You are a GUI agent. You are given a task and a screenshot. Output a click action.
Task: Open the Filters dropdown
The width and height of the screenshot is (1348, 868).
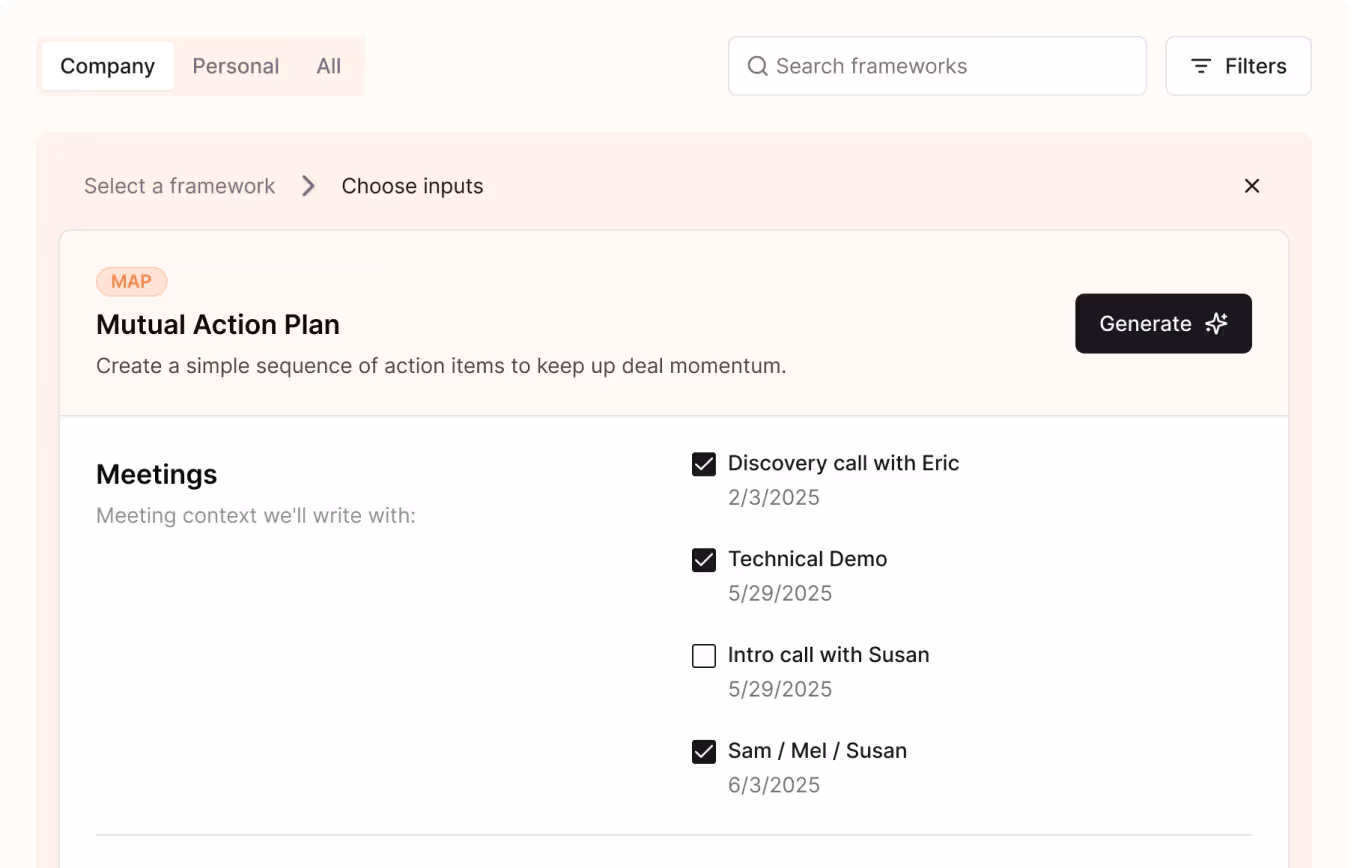click(x=1238, y=67)
